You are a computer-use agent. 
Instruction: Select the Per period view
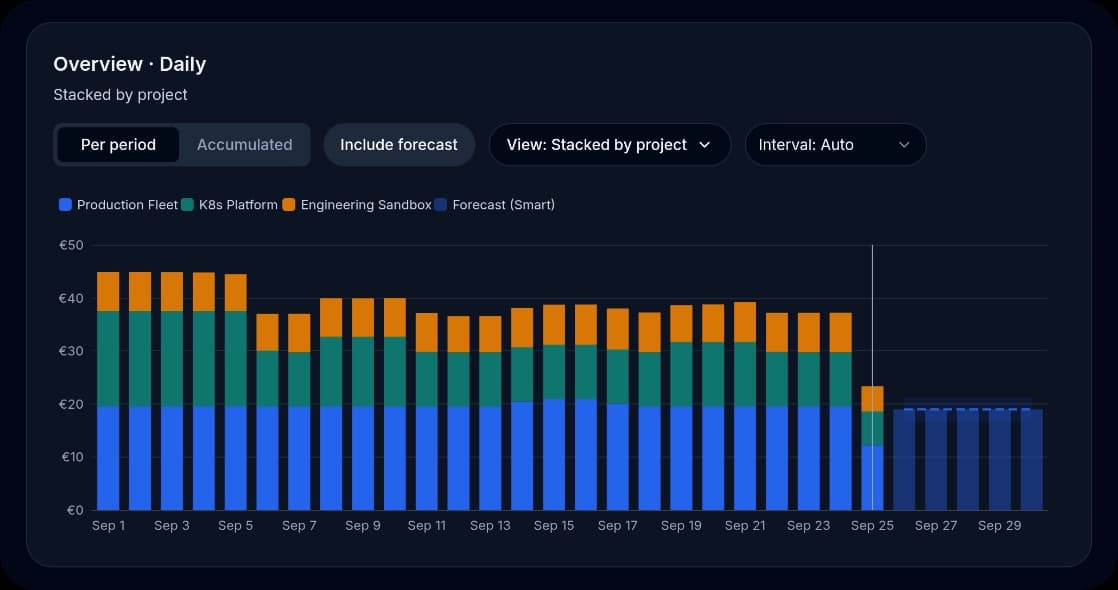click(118, 145)
